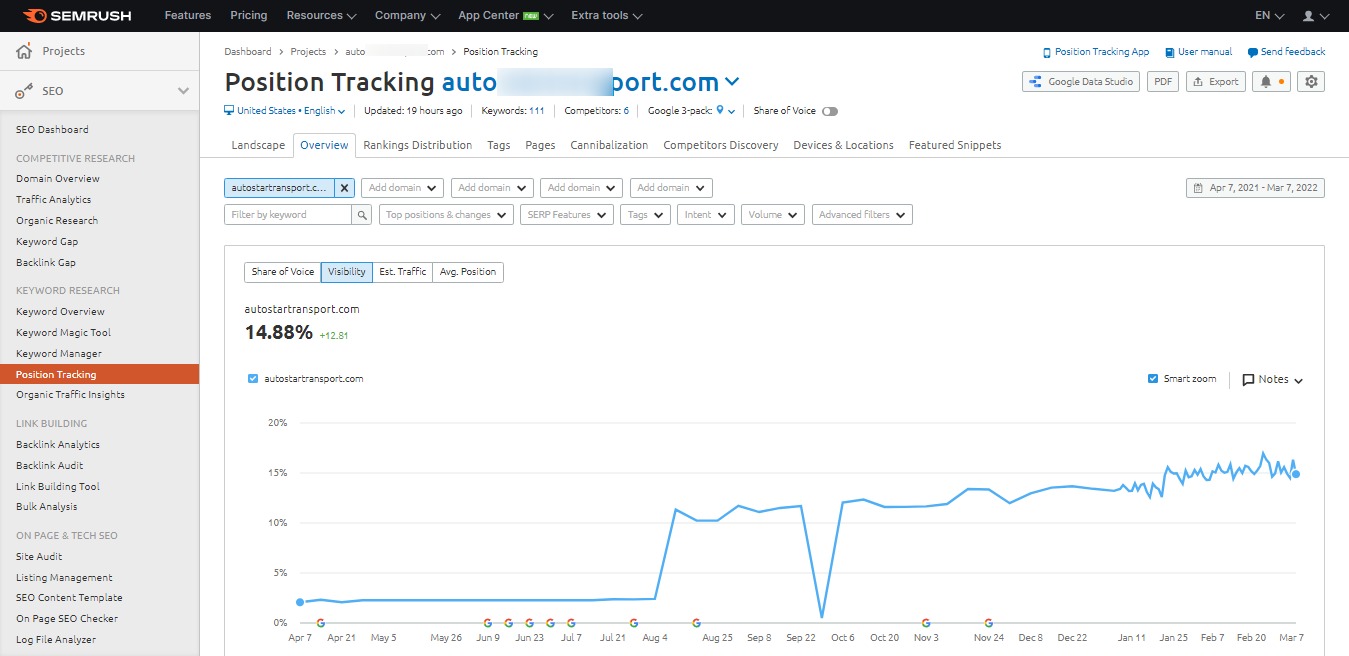Toggle the Smart zoom checkbox
1349x656 pixels.
1154,379
